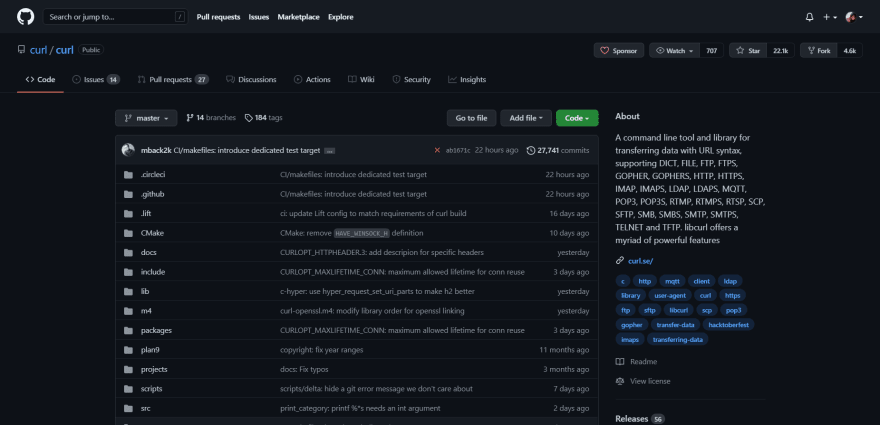The height and width of the screenshot is (425, 880).
Task: Open the include folder
Action: (x=153, y=272)
